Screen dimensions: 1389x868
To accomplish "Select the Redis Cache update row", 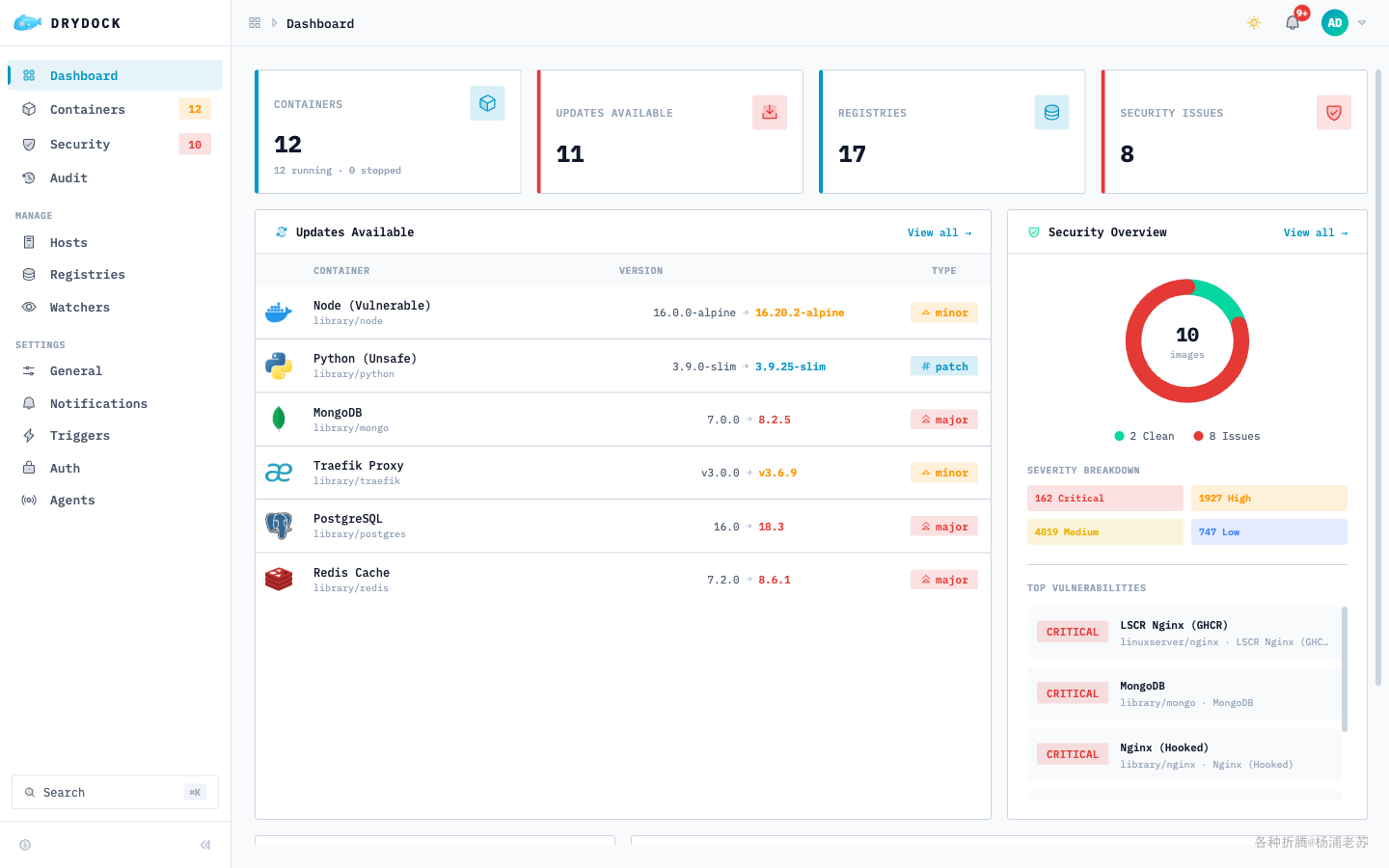I will point(623,580).
